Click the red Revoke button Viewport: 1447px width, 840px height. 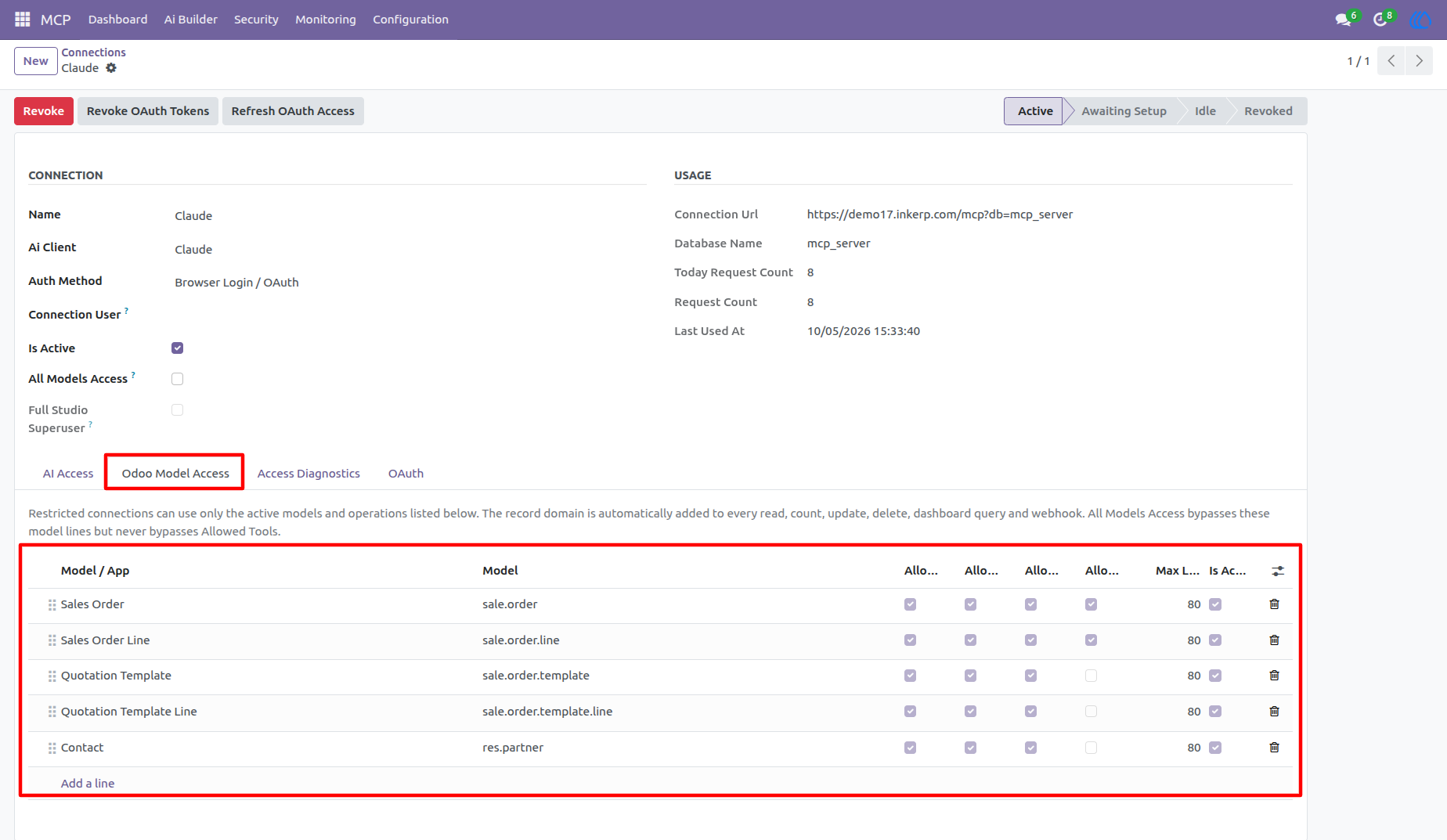[x=44, y=111]
